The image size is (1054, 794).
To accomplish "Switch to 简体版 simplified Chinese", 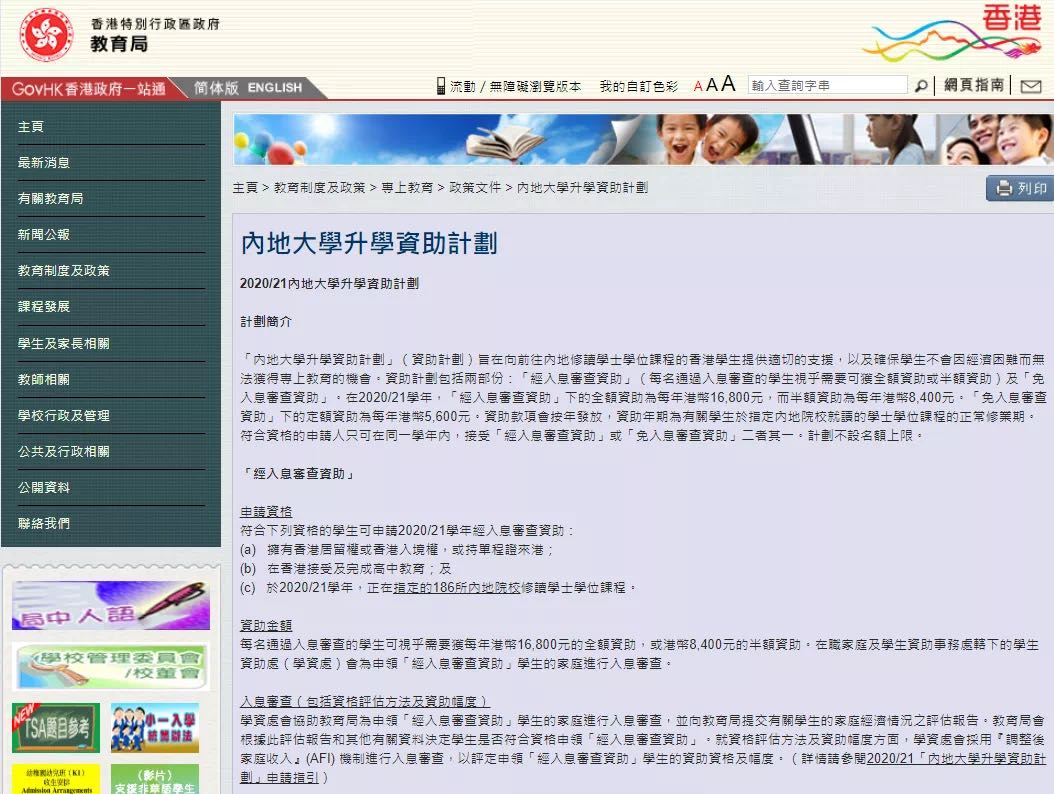I will 216,88.
